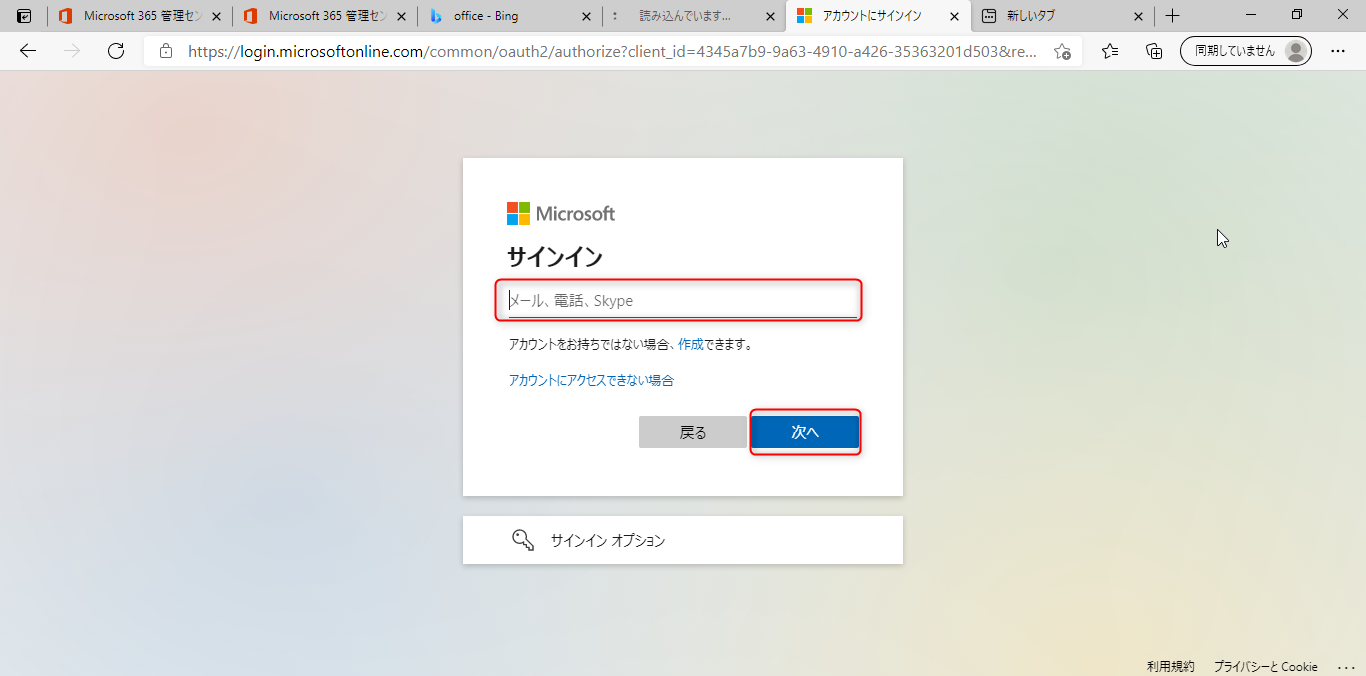Close the 新しいタブ tab
This screenshot has height=676, width=1366.
pyautogui.click(x=1138, y=16)
